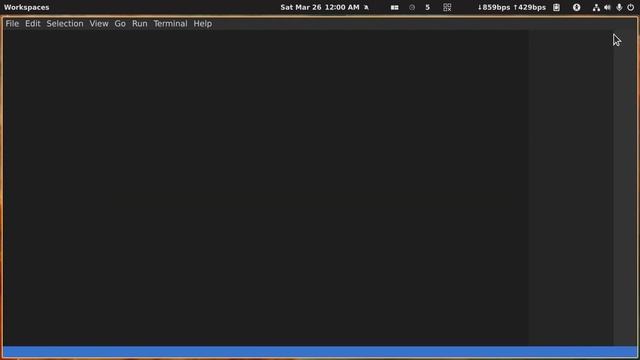Click the workspace number 5 indicator
Image resolution: width=640 pixels, height=360 pixels.
pyautogui.click(x=427, y=7)
